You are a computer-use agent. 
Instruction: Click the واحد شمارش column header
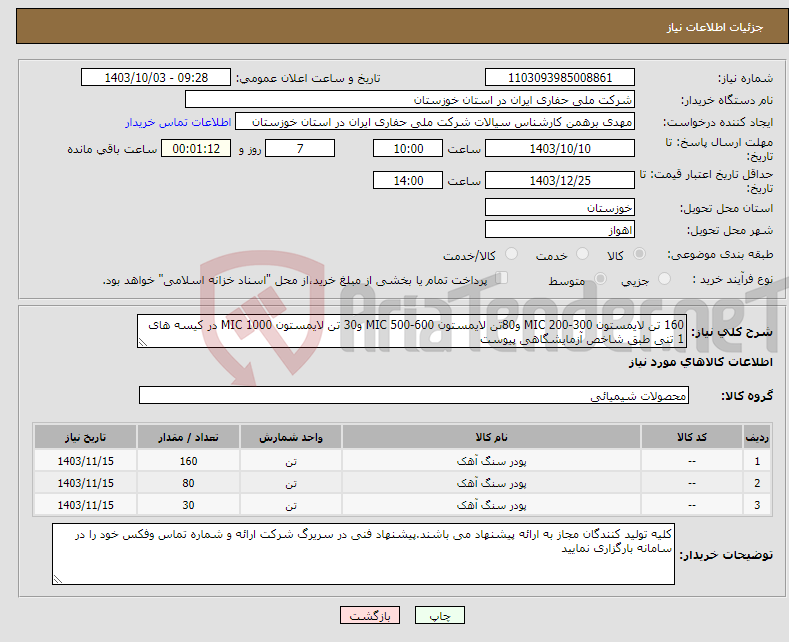tap(291, 437)
